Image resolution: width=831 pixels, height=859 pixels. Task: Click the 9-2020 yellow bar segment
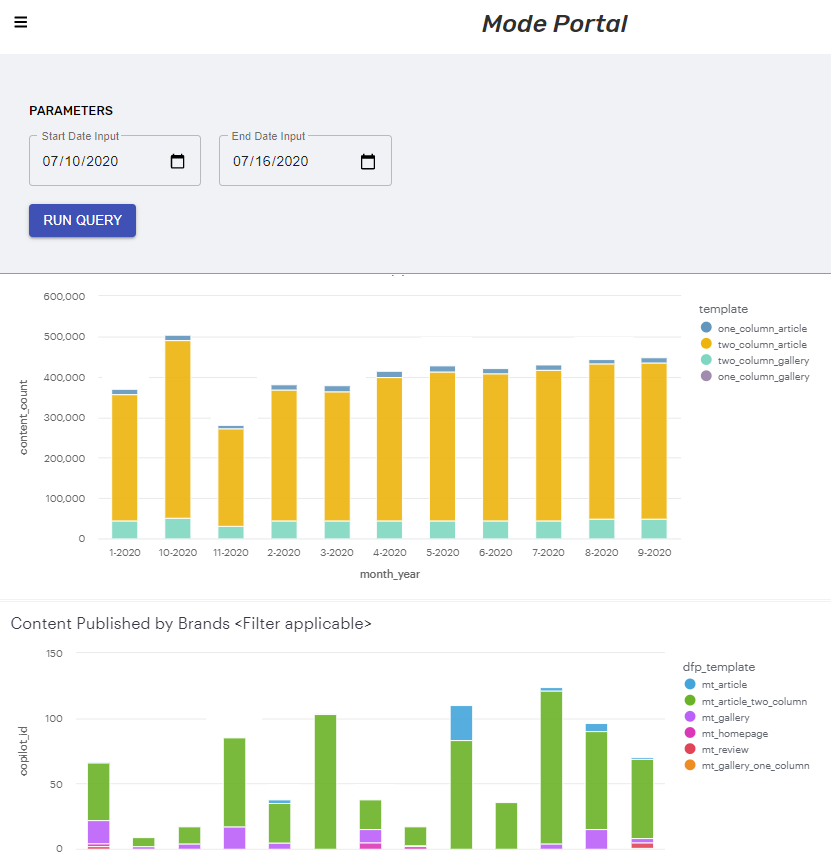654,440
